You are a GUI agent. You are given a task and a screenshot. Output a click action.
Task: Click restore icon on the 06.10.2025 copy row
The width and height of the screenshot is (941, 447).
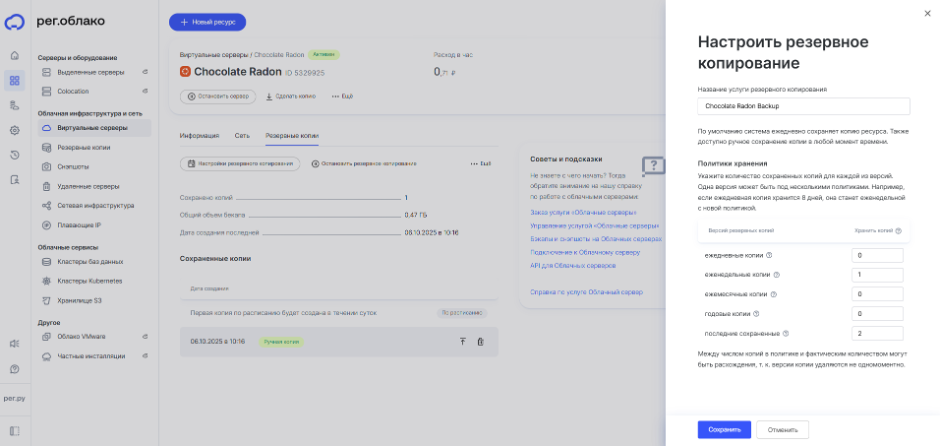pos(462,342)
